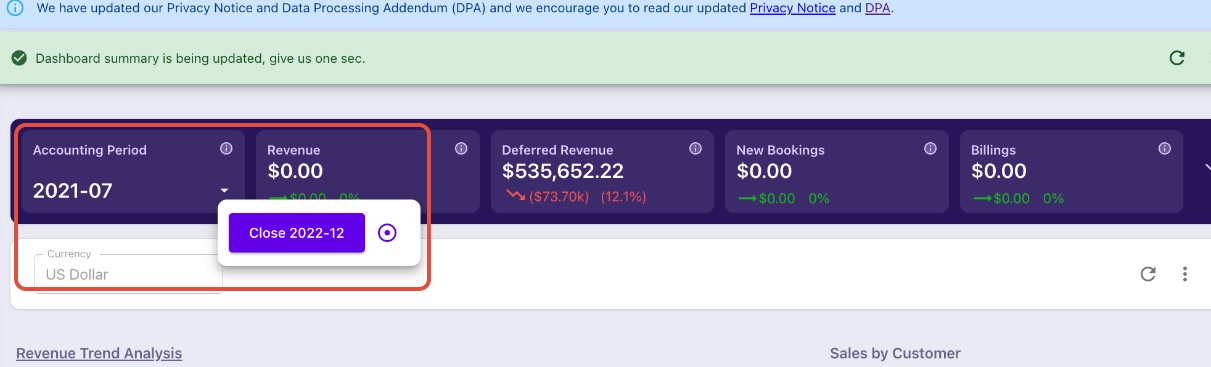Click the info icon on Accounting Period card

[226, 149]
